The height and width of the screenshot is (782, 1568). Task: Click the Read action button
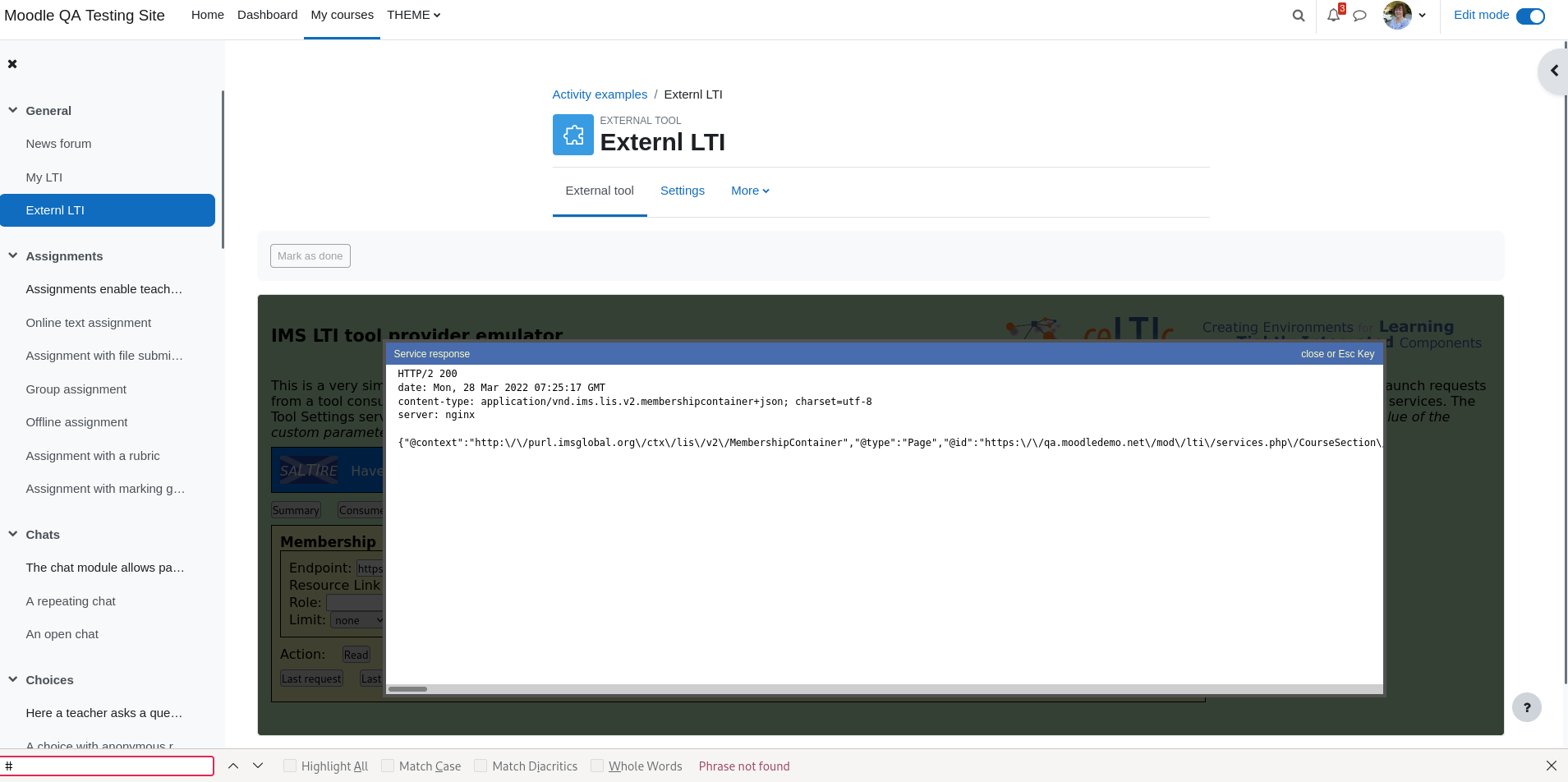[356, 655]
